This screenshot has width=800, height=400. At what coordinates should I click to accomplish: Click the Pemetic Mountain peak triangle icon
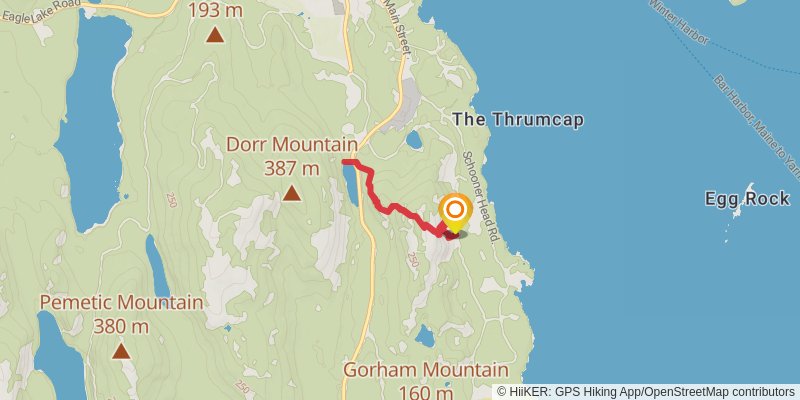tap(121, 351)
